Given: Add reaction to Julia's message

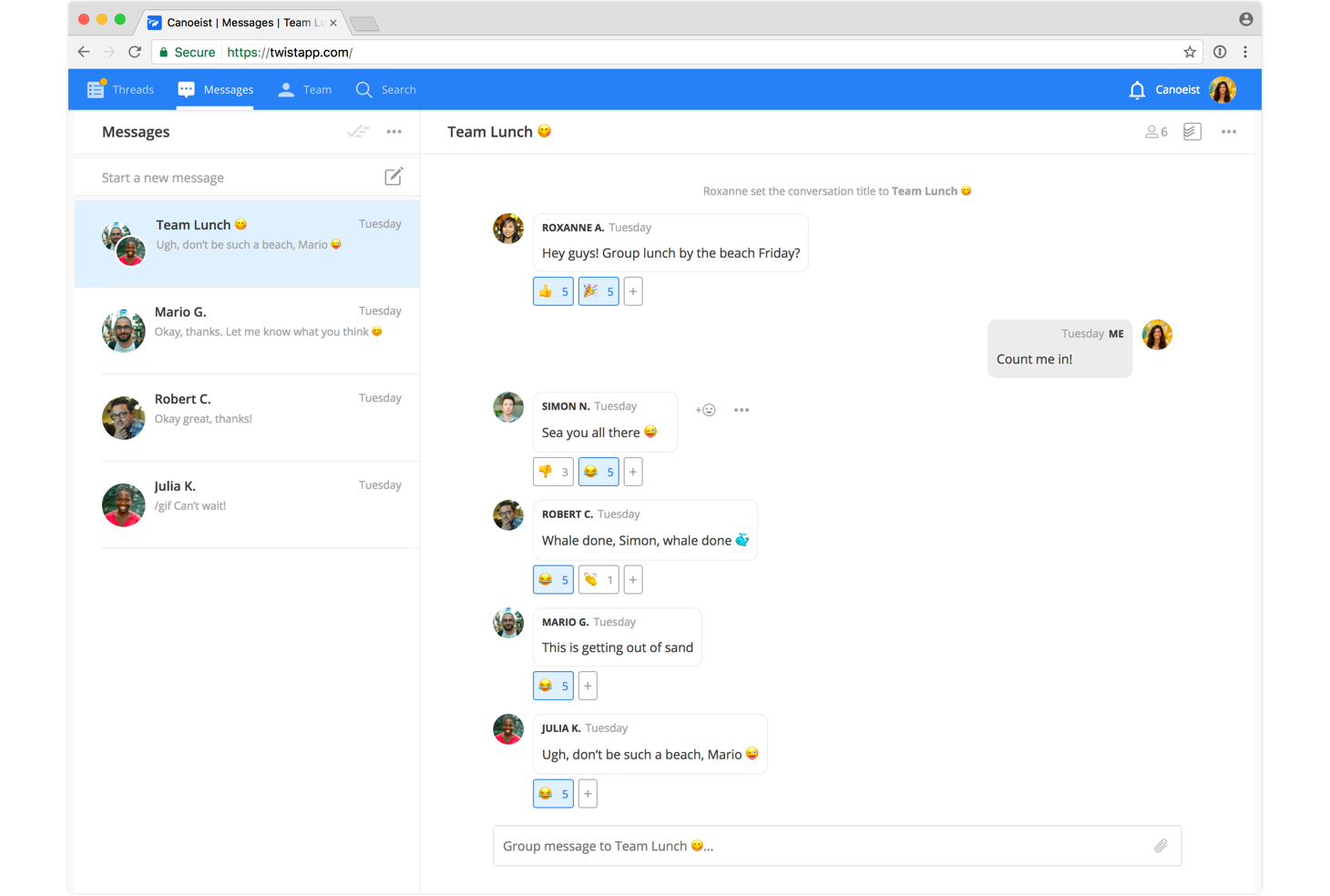Looking at the screenshot, I should 588,793.
